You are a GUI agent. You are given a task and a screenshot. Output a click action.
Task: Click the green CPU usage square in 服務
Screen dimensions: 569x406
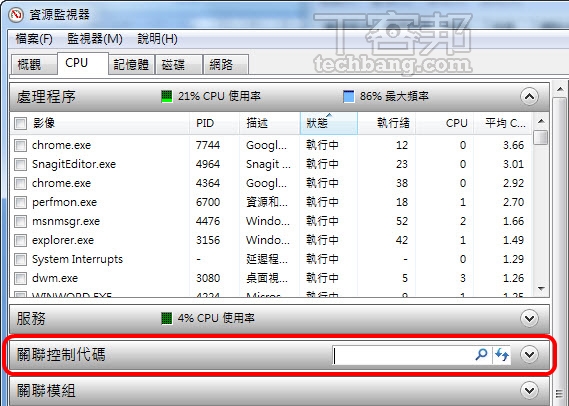(167, 319)
